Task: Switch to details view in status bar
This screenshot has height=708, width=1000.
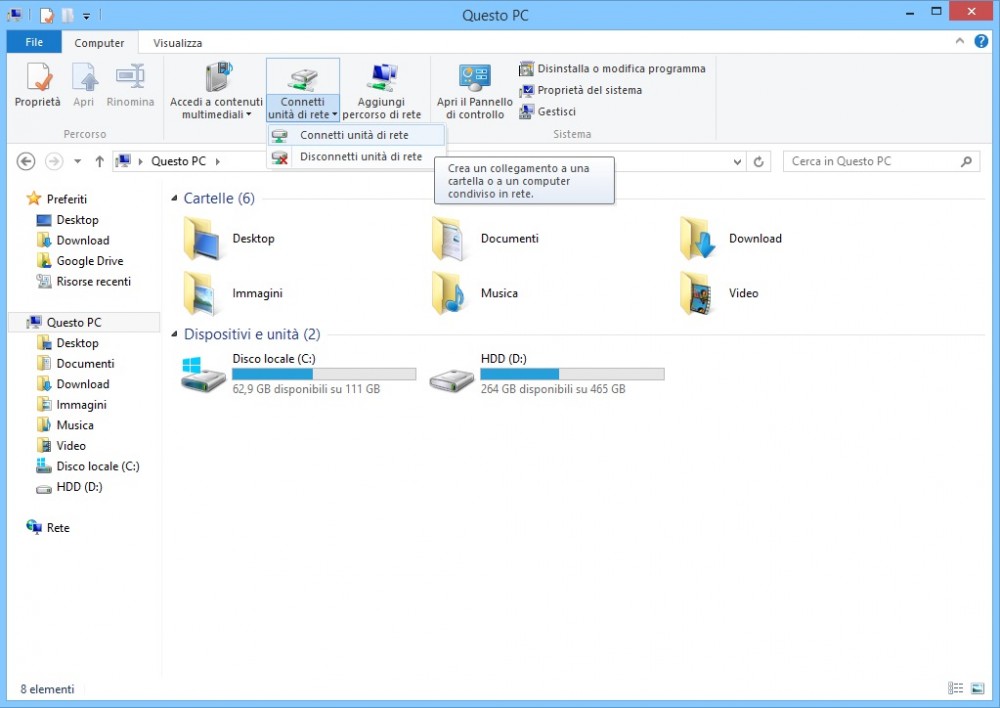Action: coord(955,688)
